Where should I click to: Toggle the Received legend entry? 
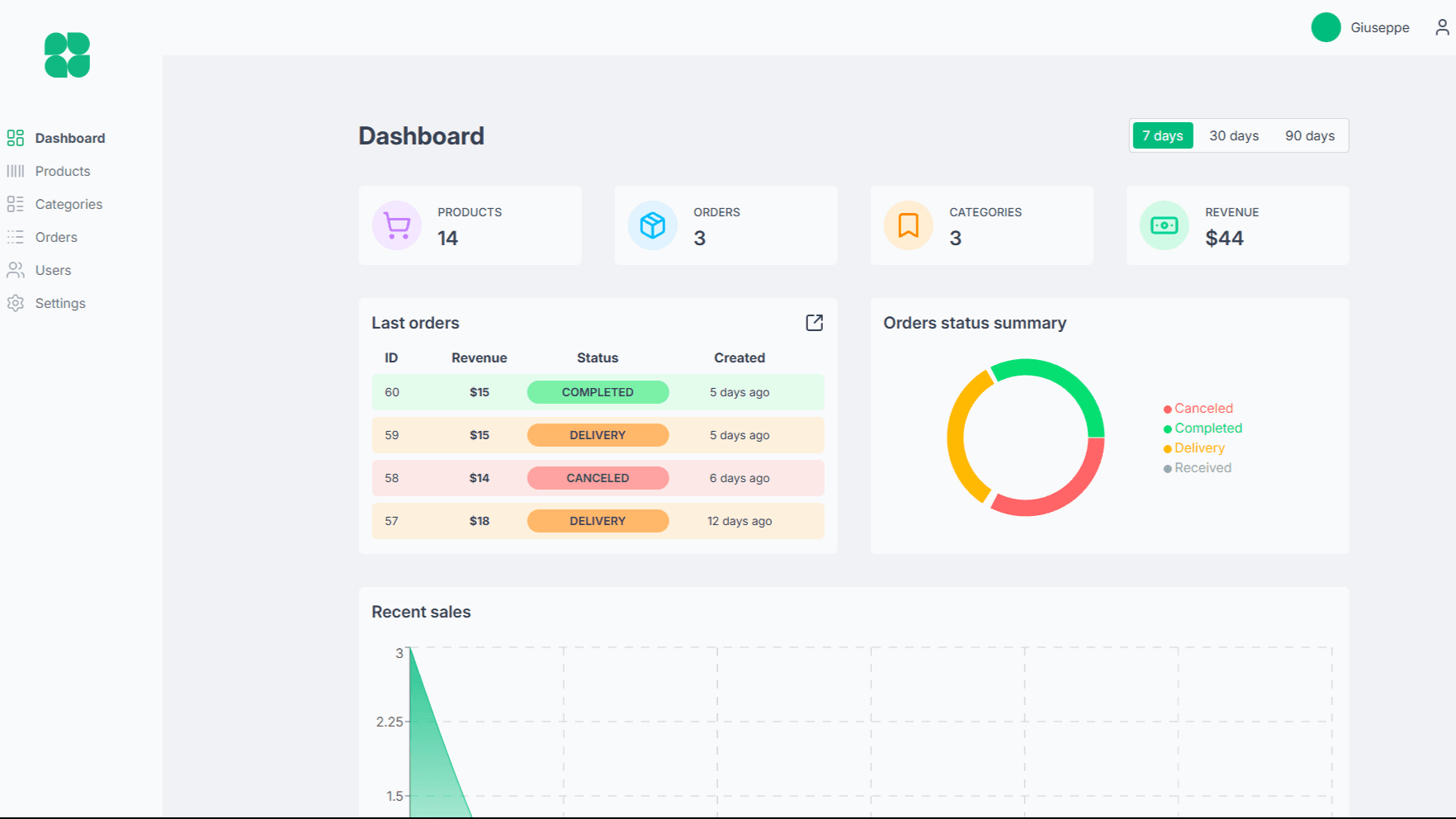1197,467
